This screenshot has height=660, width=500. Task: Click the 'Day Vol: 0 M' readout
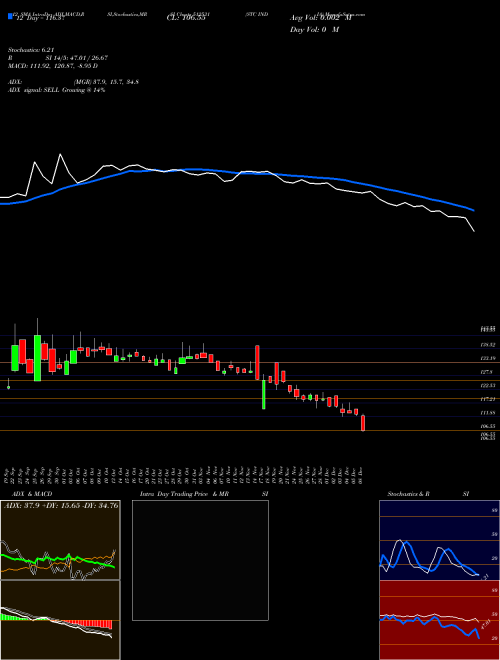[x=314, y=29]
